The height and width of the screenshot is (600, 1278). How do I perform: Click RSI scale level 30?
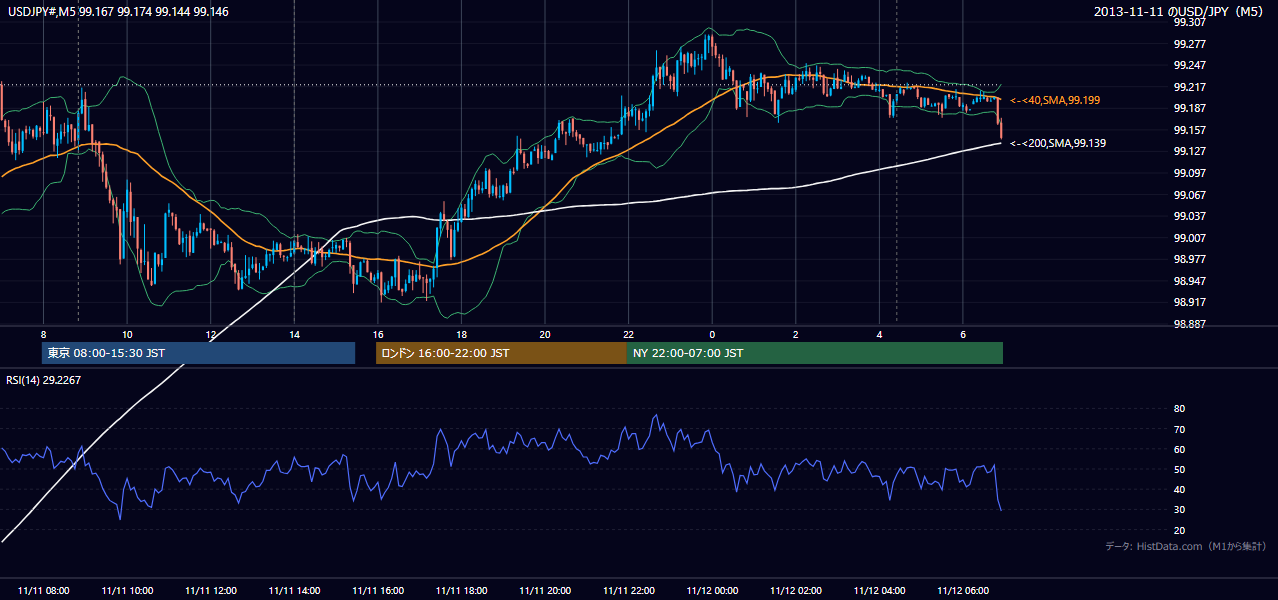[1179, 510]
